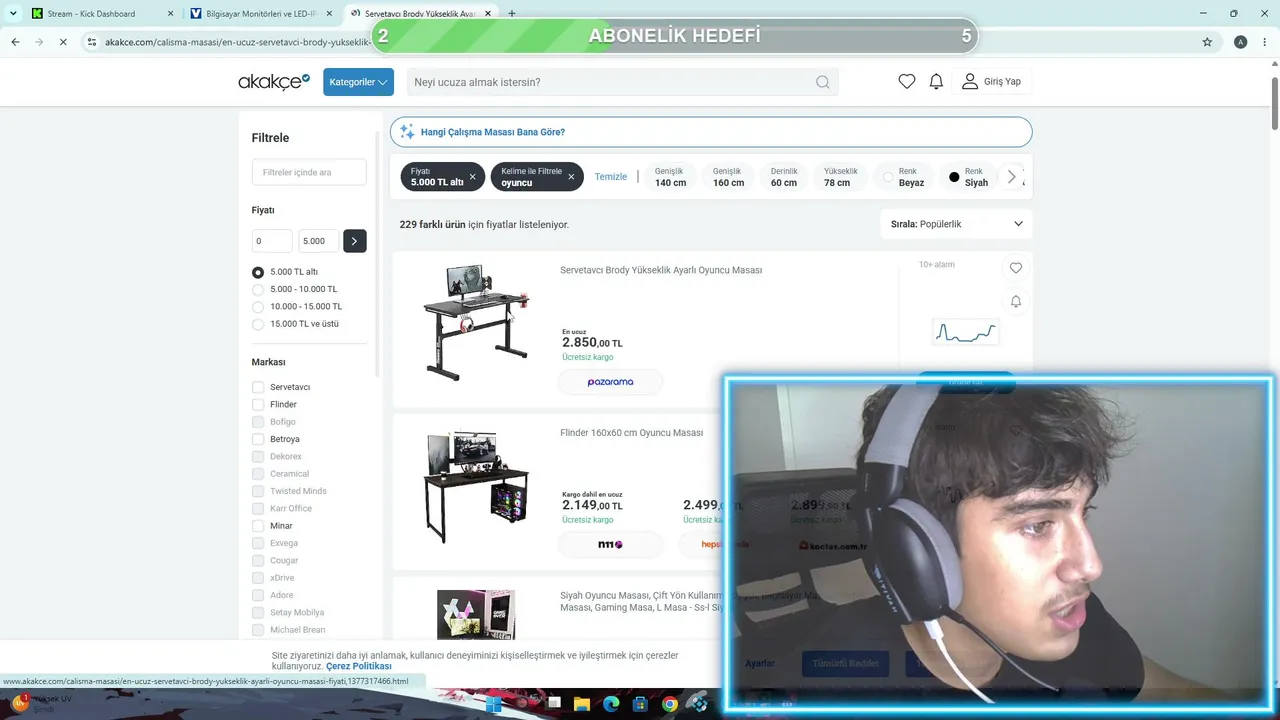Viewport: 1280px width, 720px height.
Task: Open the Çerez Politikası link
Action: (358, 666)
